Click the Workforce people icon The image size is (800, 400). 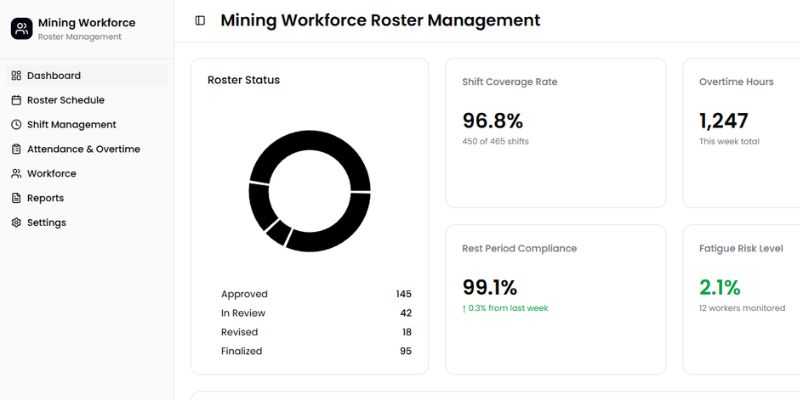(16, 173)
